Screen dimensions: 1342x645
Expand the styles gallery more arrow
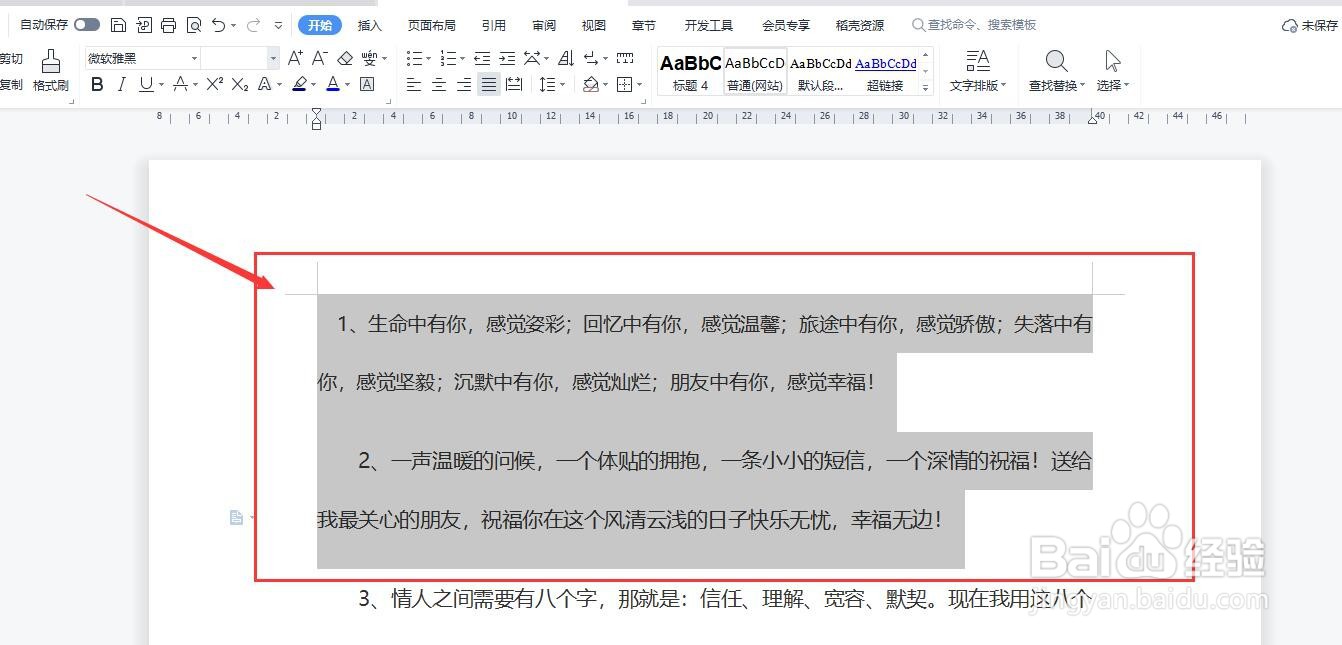tap(926, 88)
